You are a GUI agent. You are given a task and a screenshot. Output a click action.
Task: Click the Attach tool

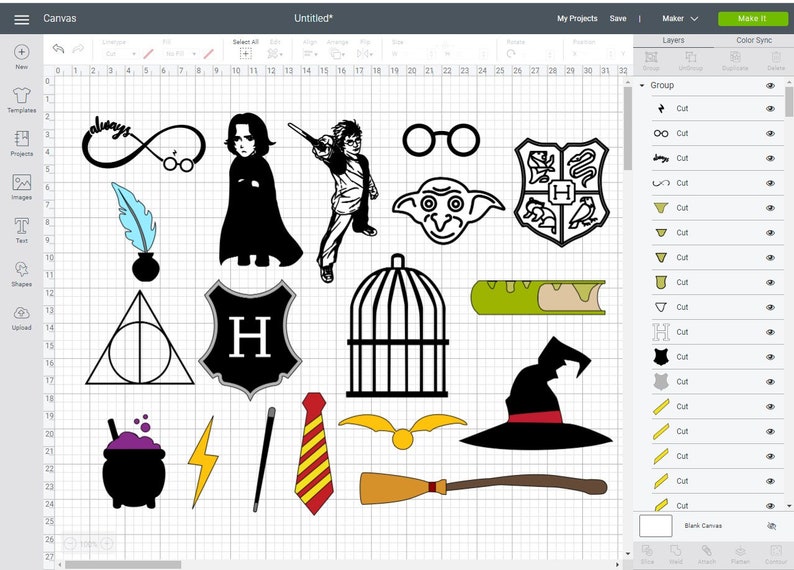click(707, 554)
